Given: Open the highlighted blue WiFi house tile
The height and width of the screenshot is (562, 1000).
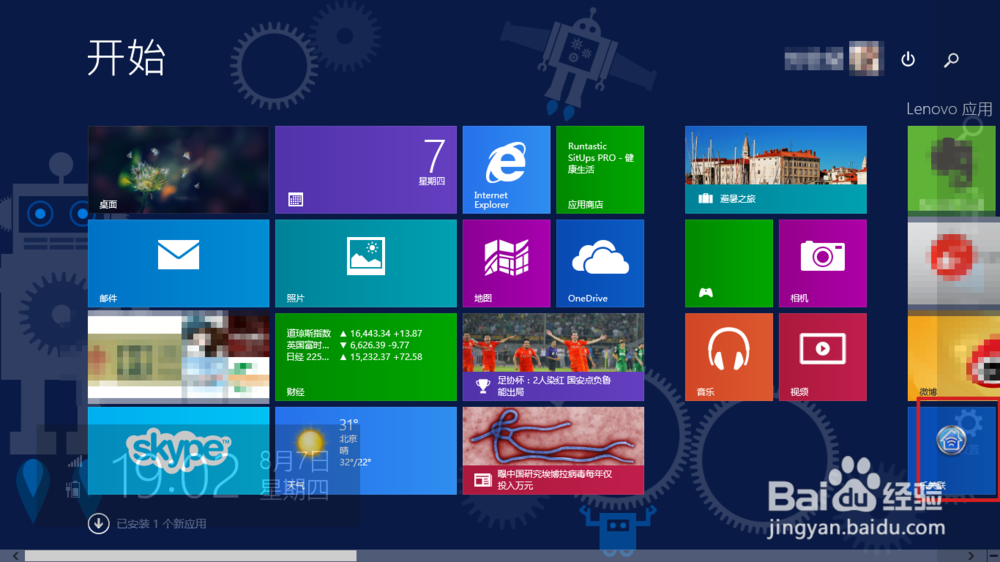Looking at the screenshot, I should tap(953, 451).
